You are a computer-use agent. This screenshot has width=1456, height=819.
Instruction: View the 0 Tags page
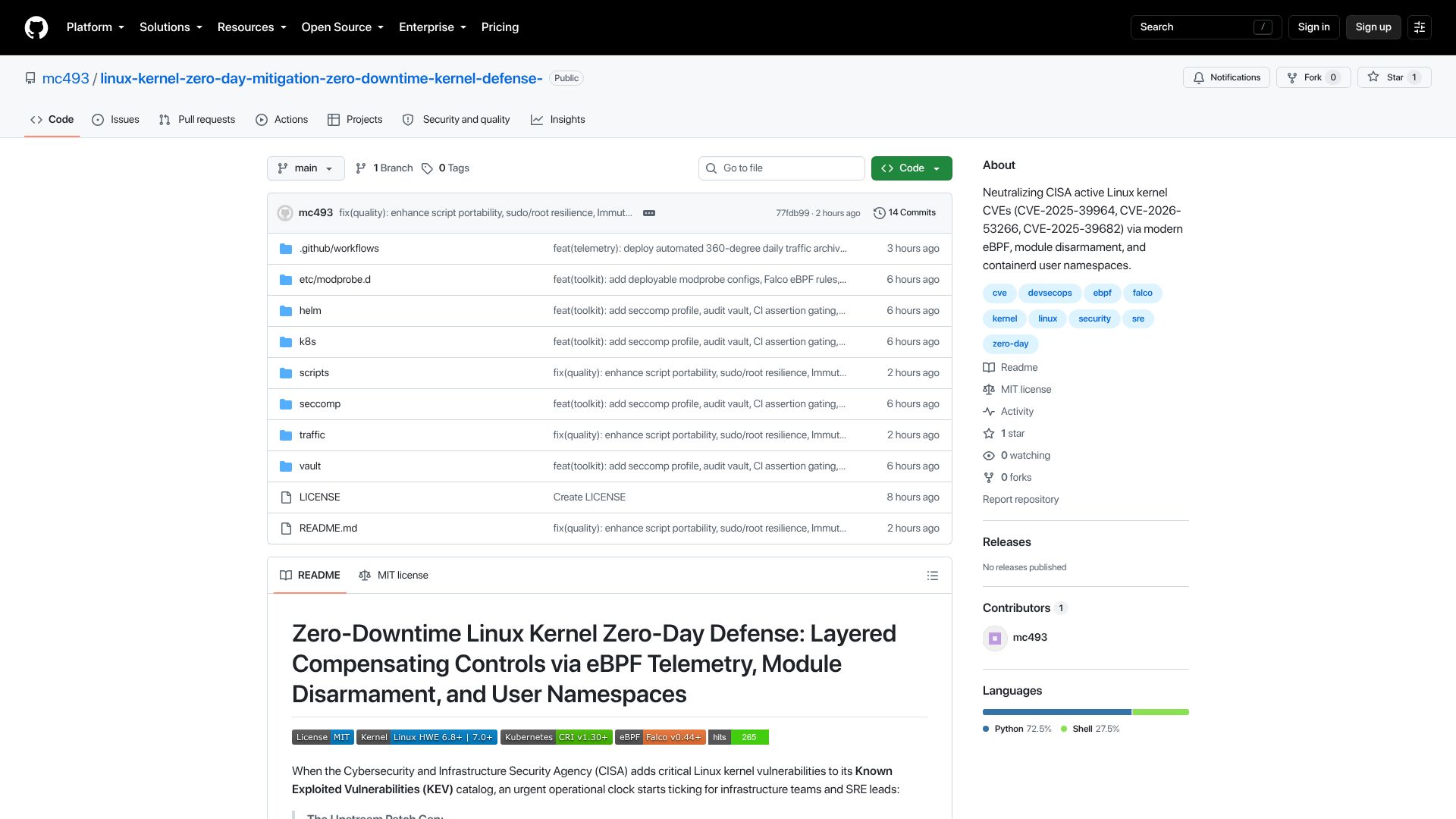coord(446,168)
